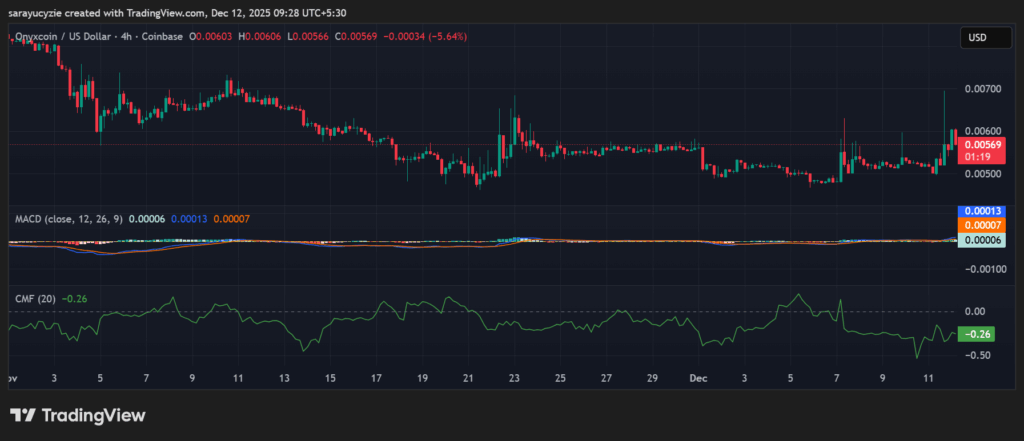The image size is (1024, 441).
Task: Click the -0.50 CMF scale label
Action: [977, 355]
